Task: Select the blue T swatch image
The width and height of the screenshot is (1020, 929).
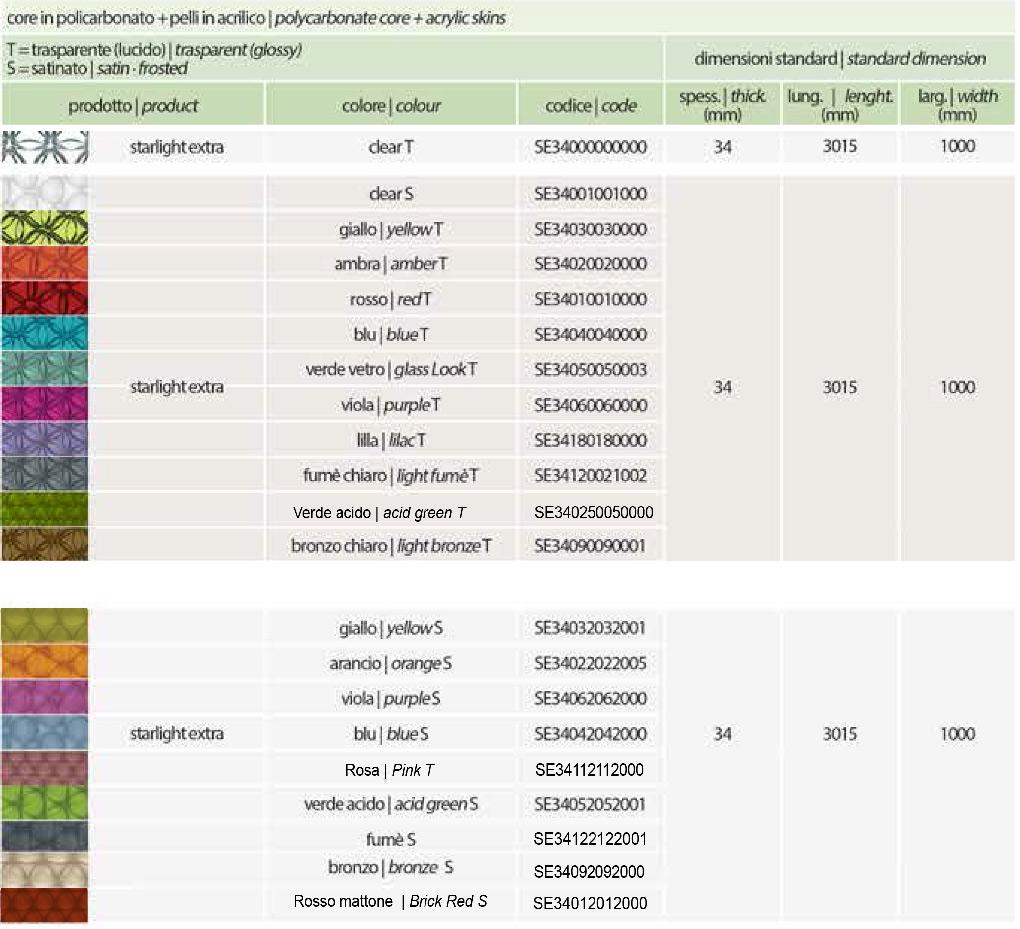Action: pyautogui.click(x=44, y=334)
